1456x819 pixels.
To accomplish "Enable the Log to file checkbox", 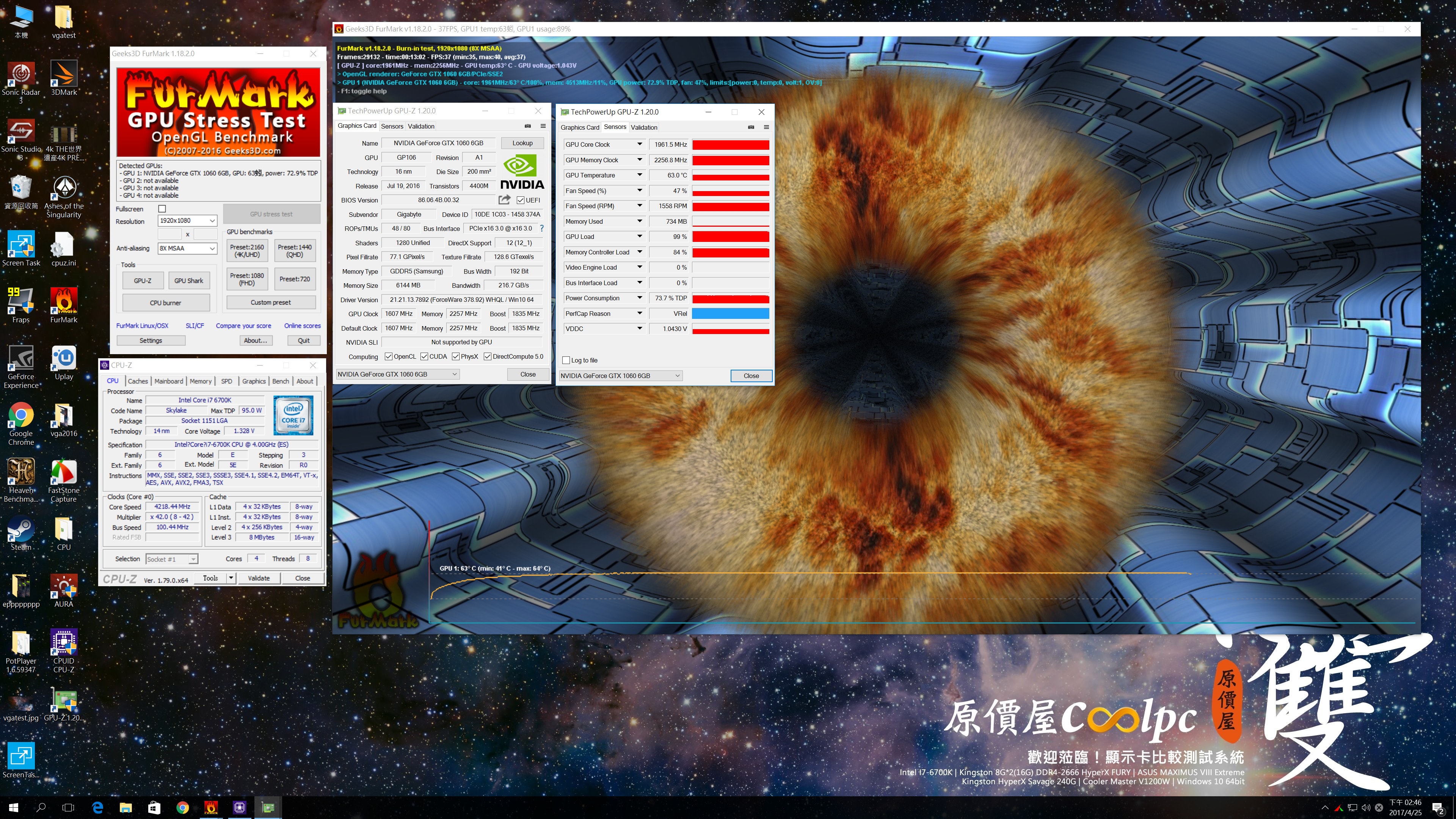I will click(x=566, y=360).
